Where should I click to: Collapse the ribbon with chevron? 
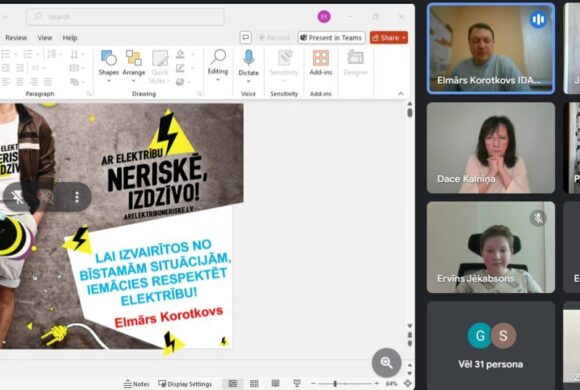[401, 94]
